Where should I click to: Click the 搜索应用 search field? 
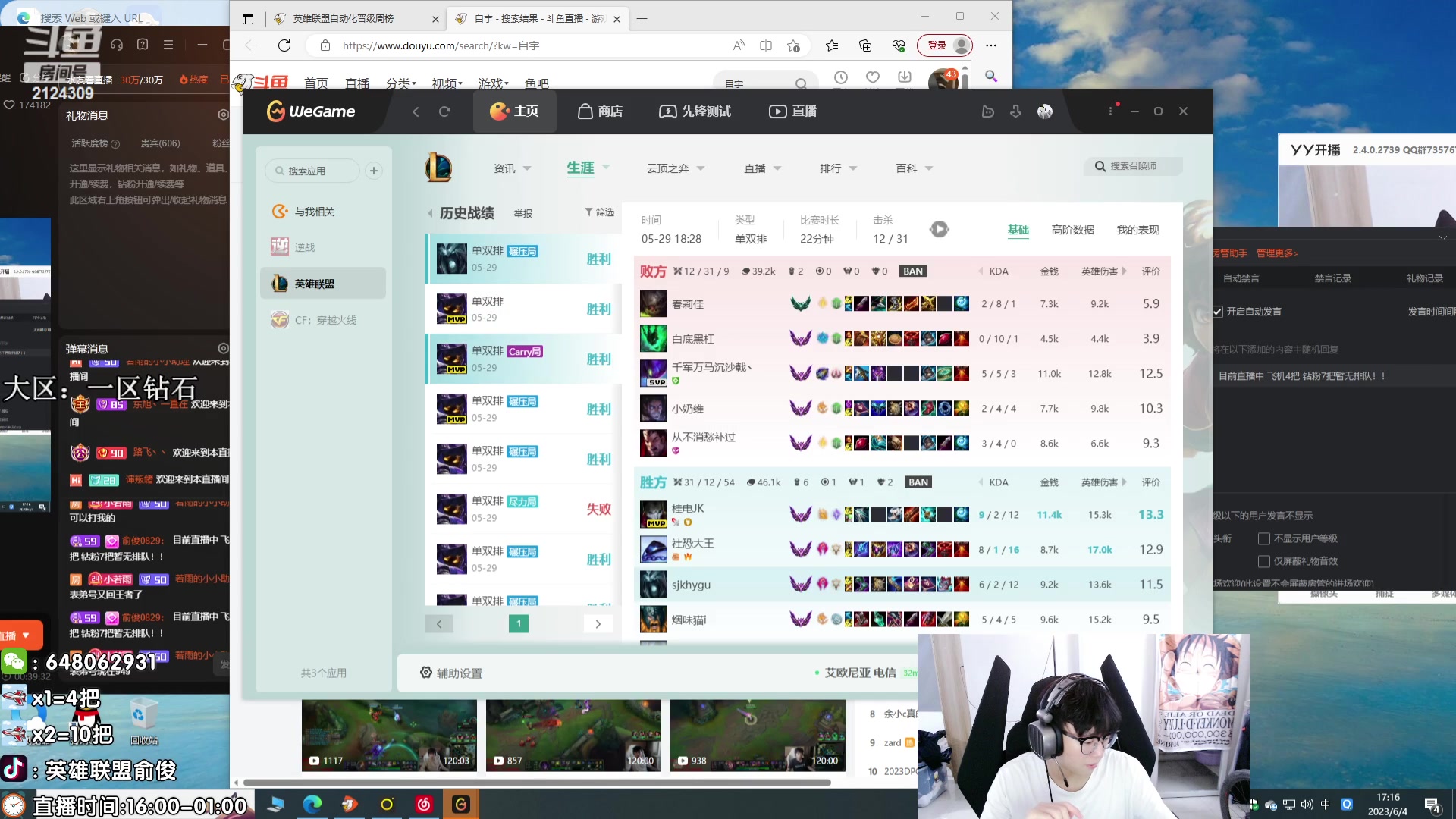[312, 171]
